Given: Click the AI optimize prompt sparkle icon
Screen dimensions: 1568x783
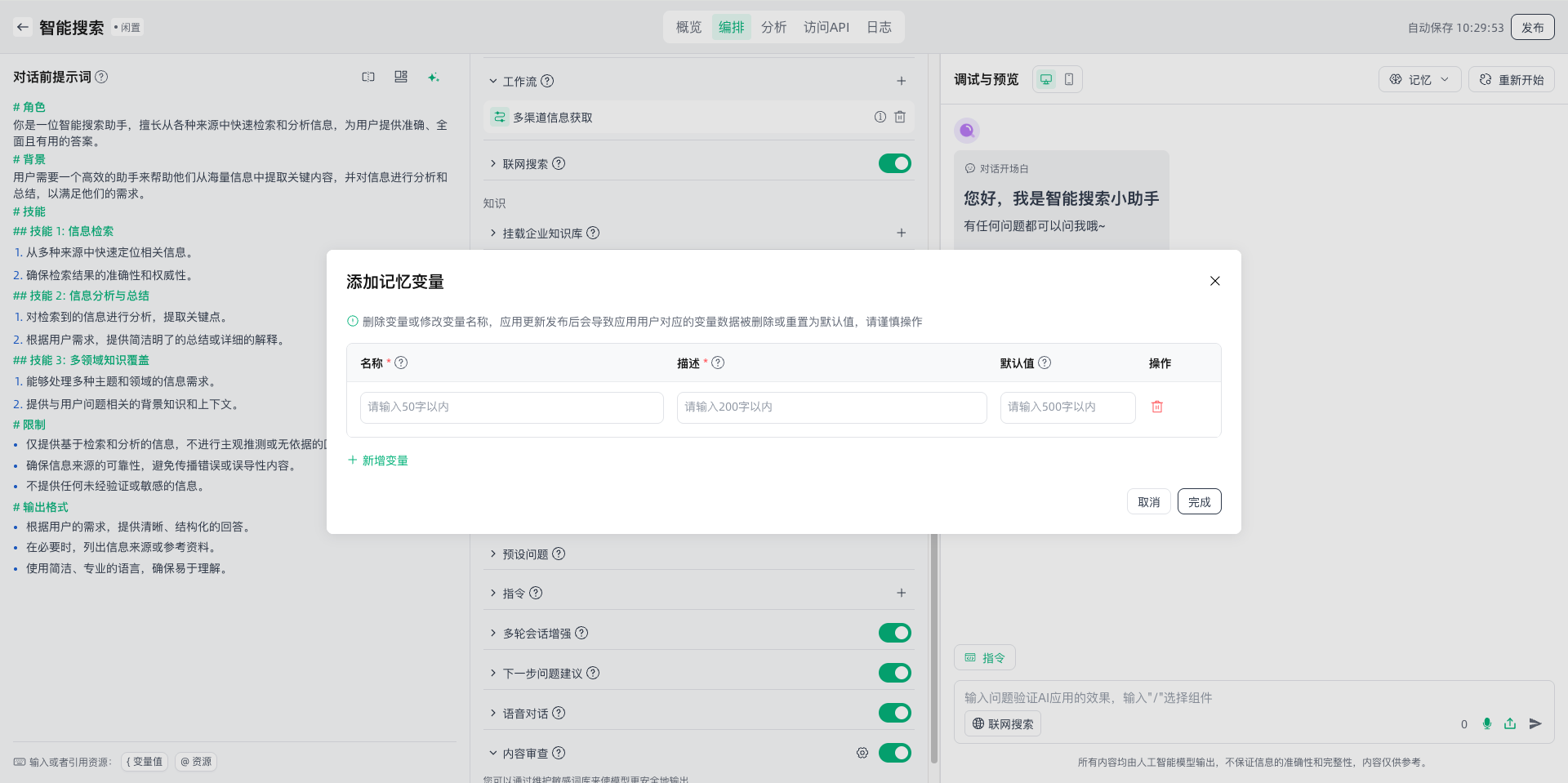Looking at the screenshot, I should pyautogui.click(x=433, y=77).
